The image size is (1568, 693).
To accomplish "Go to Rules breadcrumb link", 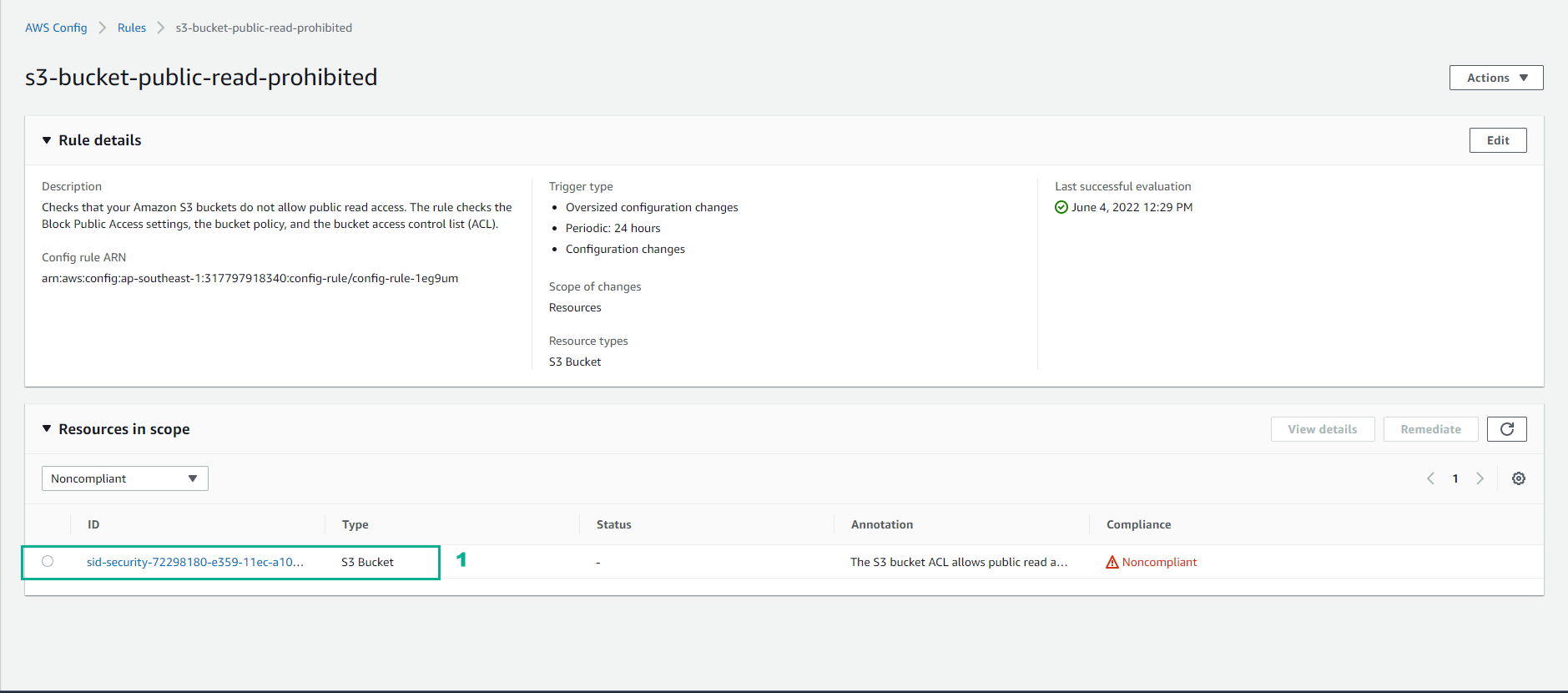I will [x=131, y=28].
